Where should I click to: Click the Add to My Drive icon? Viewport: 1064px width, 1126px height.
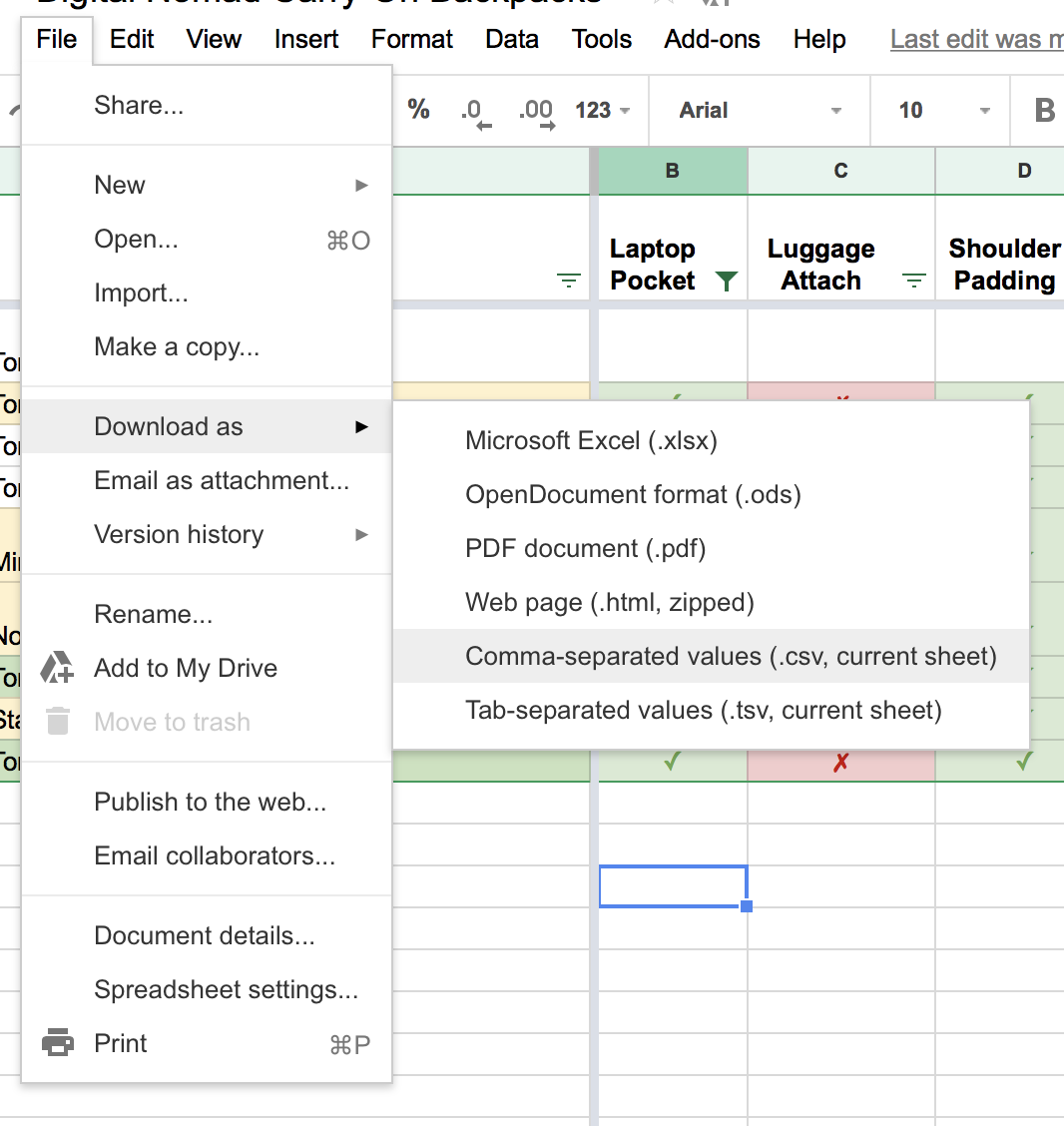[x=57, y=668]
